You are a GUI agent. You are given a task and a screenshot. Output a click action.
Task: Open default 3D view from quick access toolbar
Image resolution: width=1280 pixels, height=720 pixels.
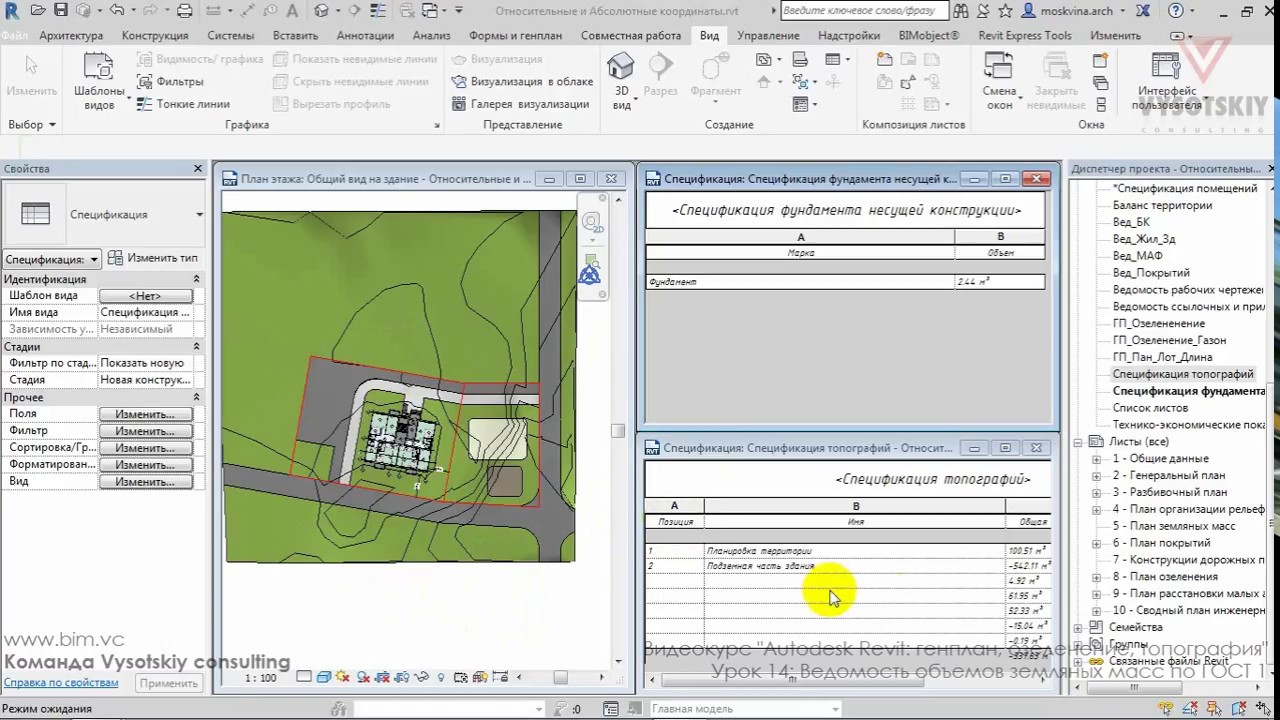pyautogui.click(x=321, y=11)
